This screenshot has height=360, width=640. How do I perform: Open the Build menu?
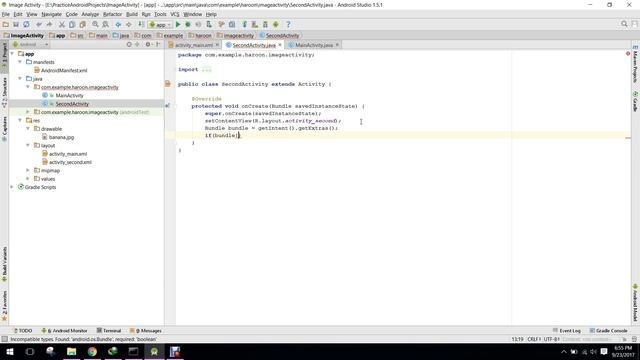pos(131,14)
